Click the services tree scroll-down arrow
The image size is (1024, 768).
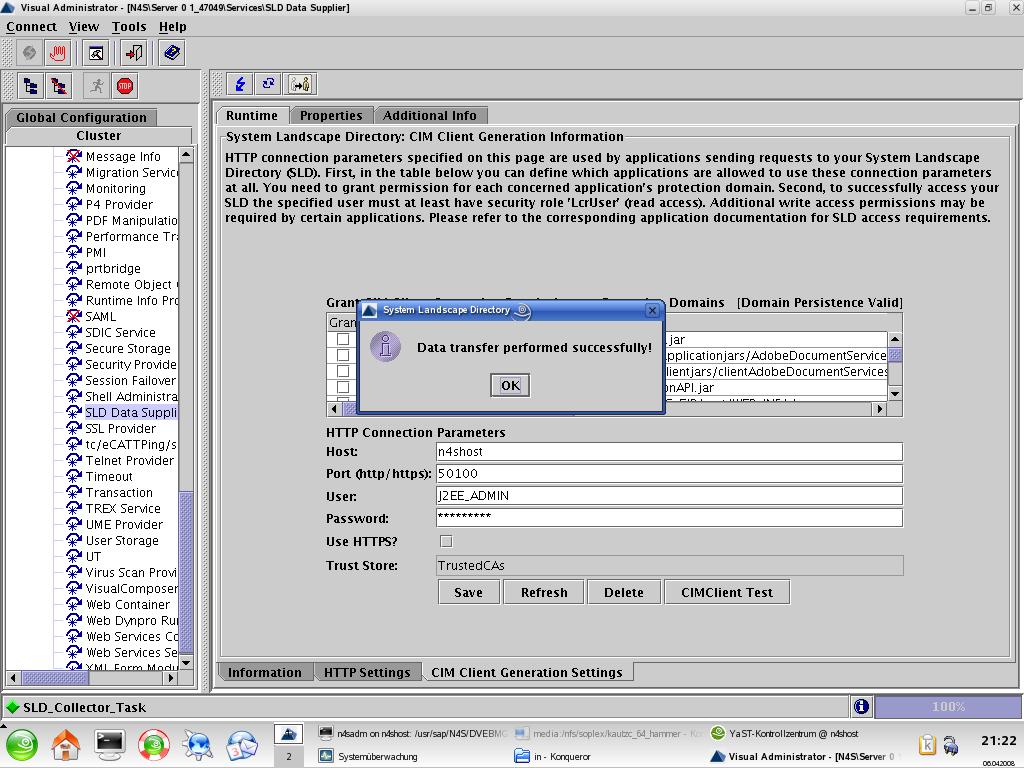click(x=185, y=661)
